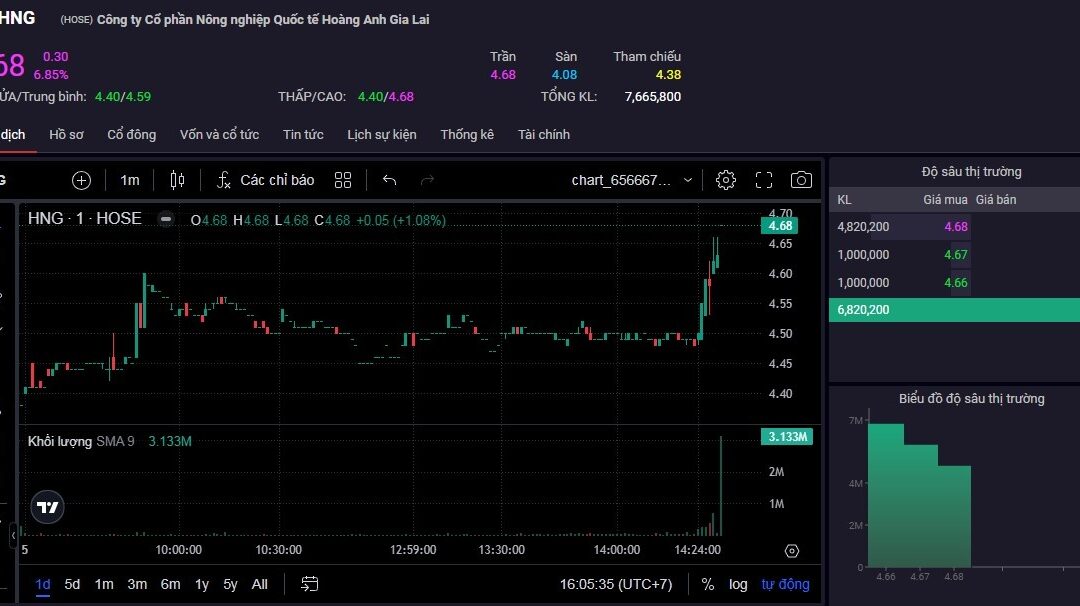Toggle log scale on price axis
Screen dimensions: 1080x606
[x=738, y=584]
